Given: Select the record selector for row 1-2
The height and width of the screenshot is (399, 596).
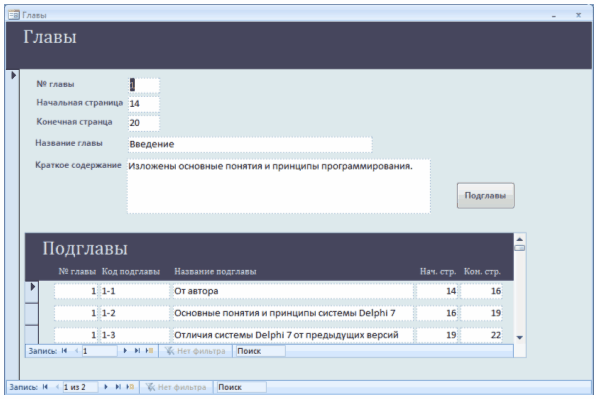Looking at the screenshot, I should click(x=32, y=314).
